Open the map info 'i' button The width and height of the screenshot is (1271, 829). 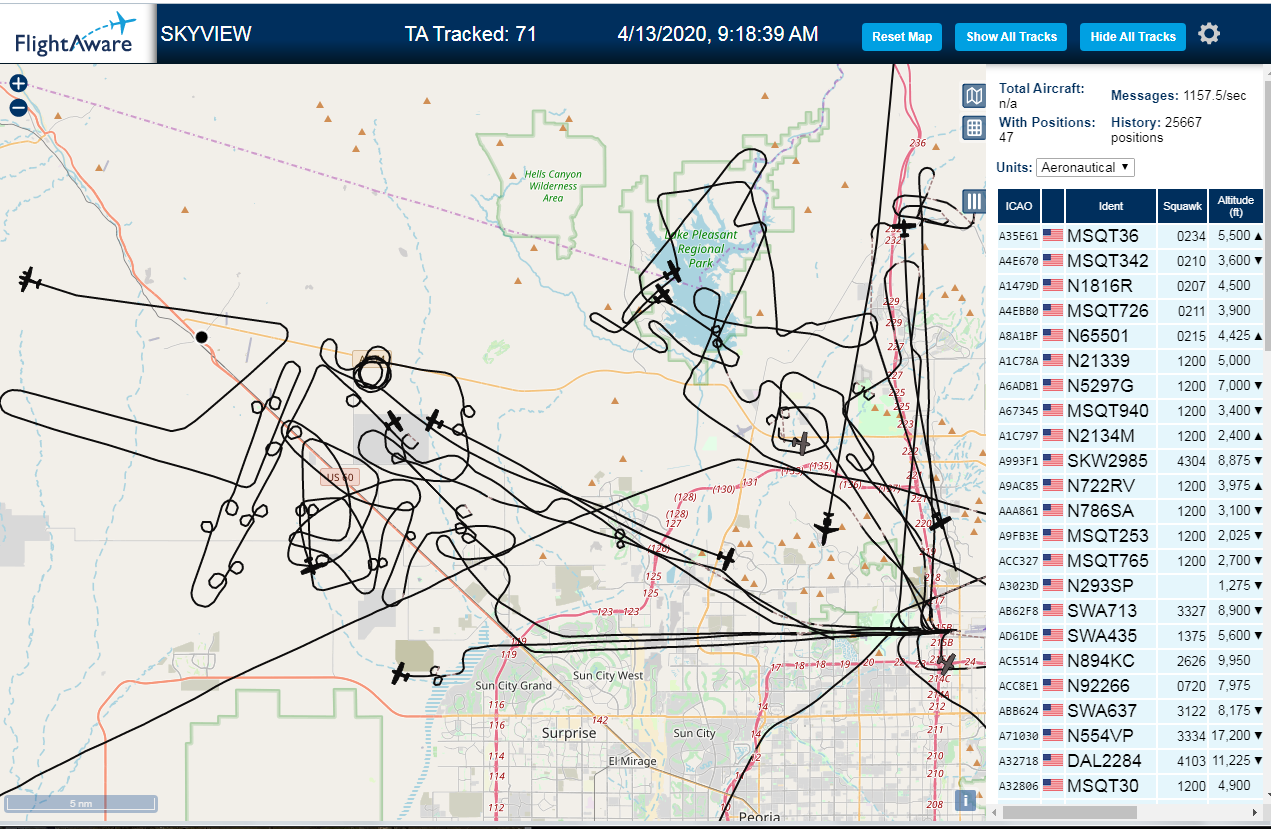pyautogui.click(x=965, y=799)
